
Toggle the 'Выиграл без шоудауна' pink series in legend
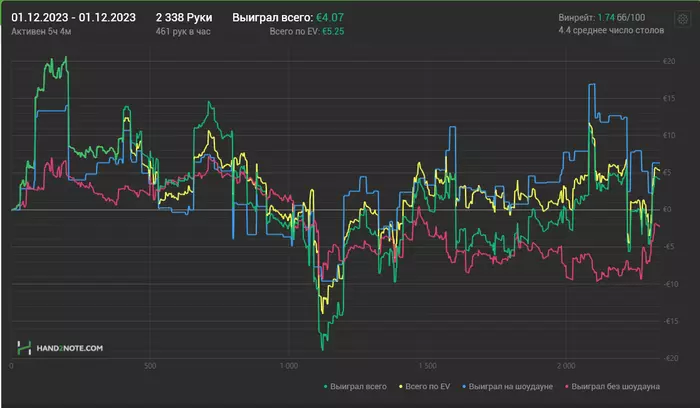pyautogui.click(x=612, y=387)
